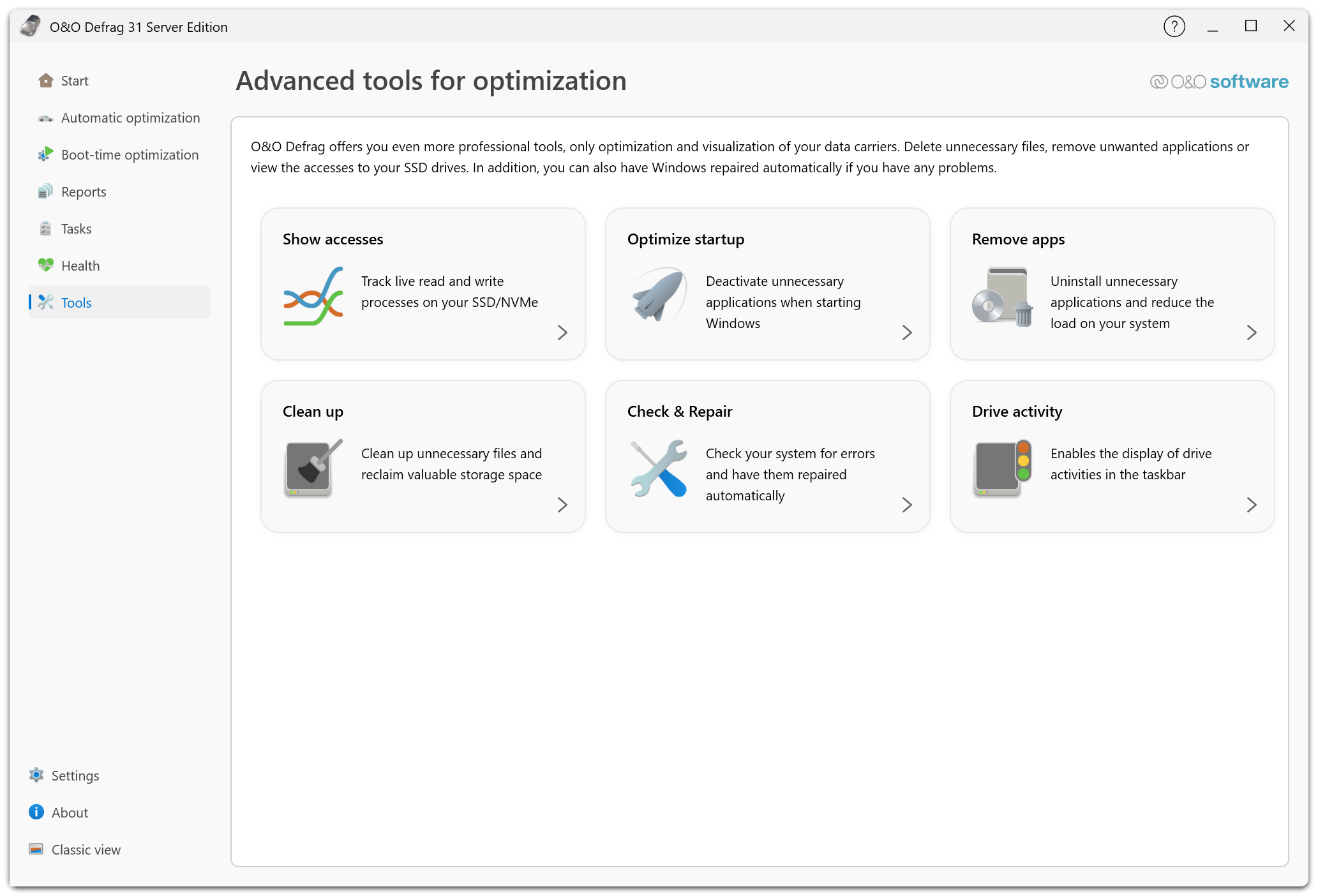Open the Drive activity tool title
The width and height of the screenshot is (1318, 896).
pyautogui.click(x=1017, y=412)
